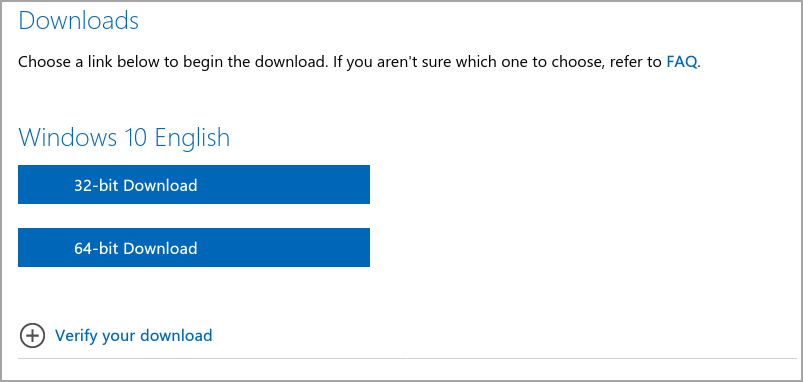Open the FAQ link

pyautogui.click(x=681, y=62)
